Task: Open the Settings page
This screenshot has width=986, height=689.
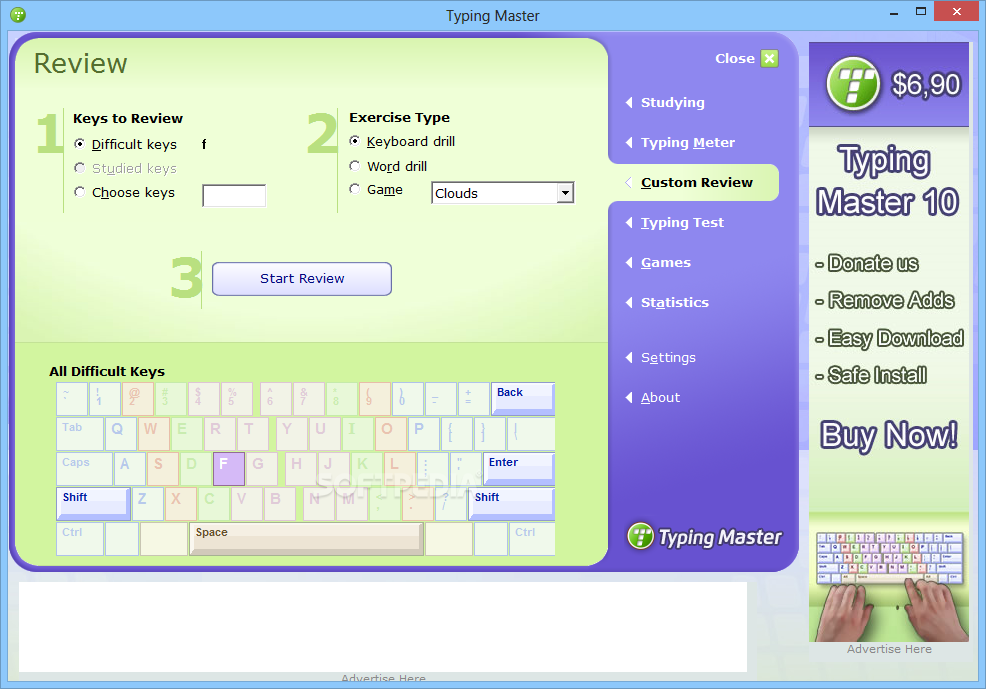Action: point(668,358)
